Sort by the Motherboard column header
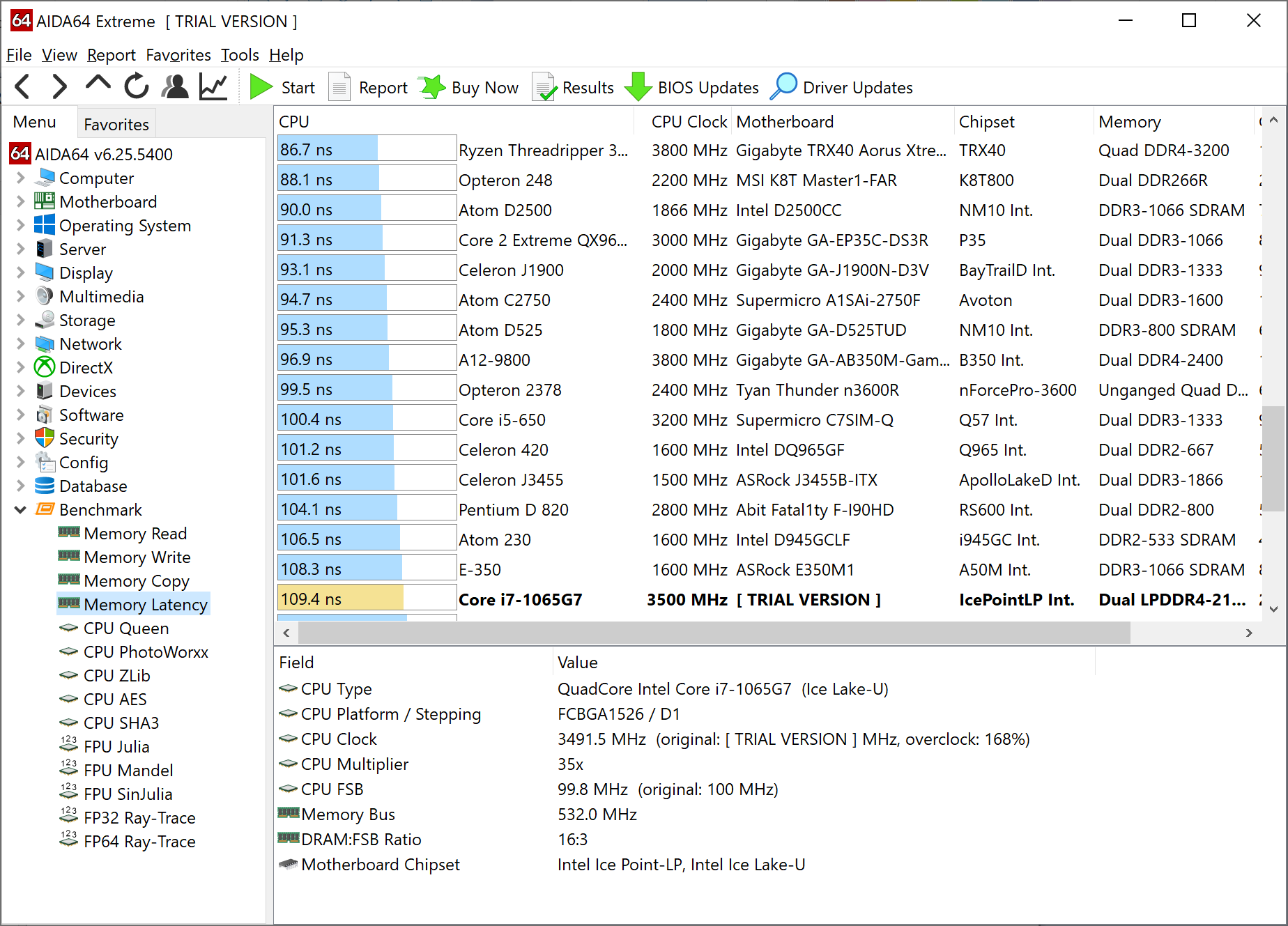The width and height of the screenshot is (1288, 926). coord(843,122)
